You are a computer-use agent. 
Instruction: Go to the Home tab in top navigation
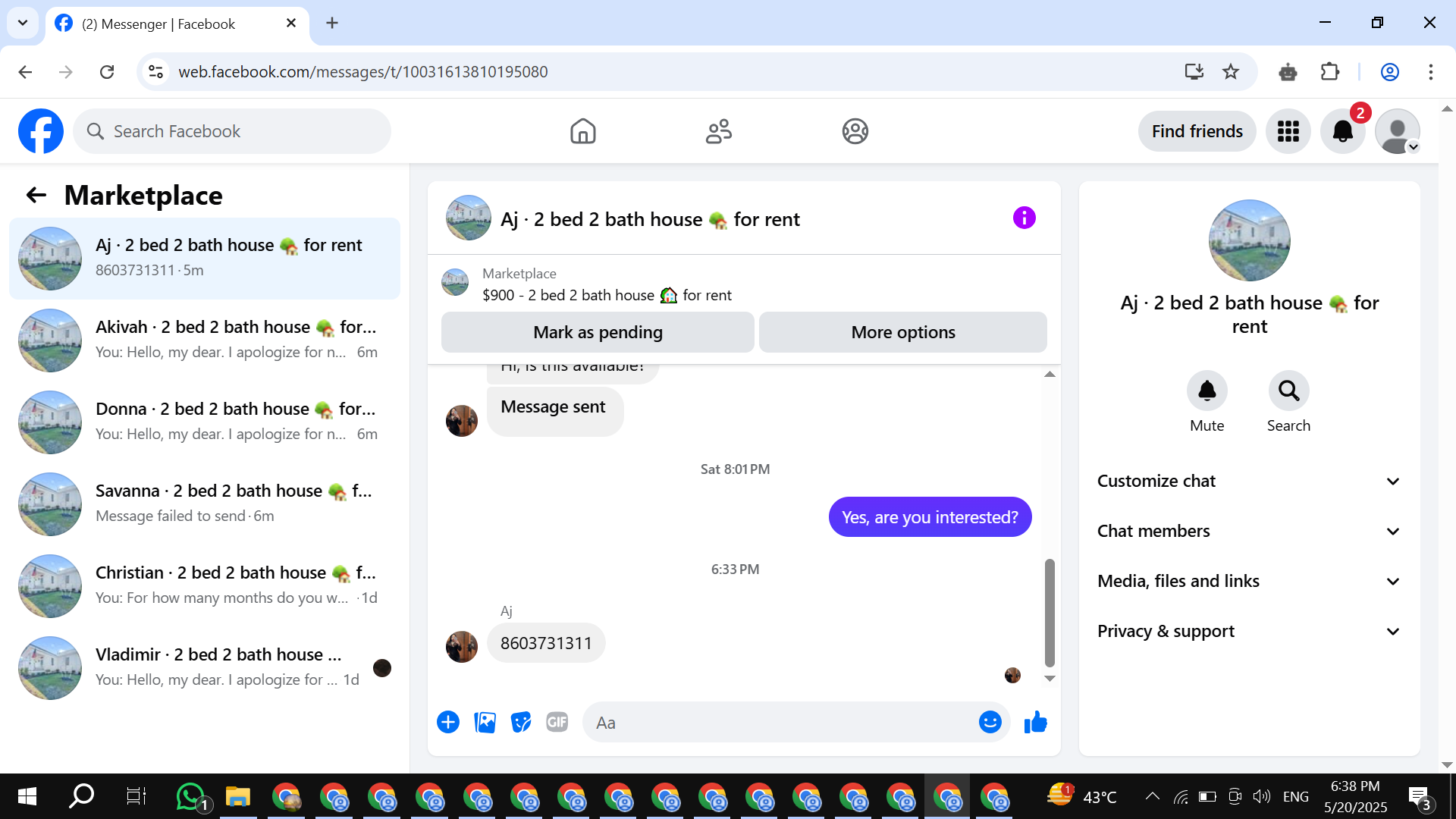582,131
